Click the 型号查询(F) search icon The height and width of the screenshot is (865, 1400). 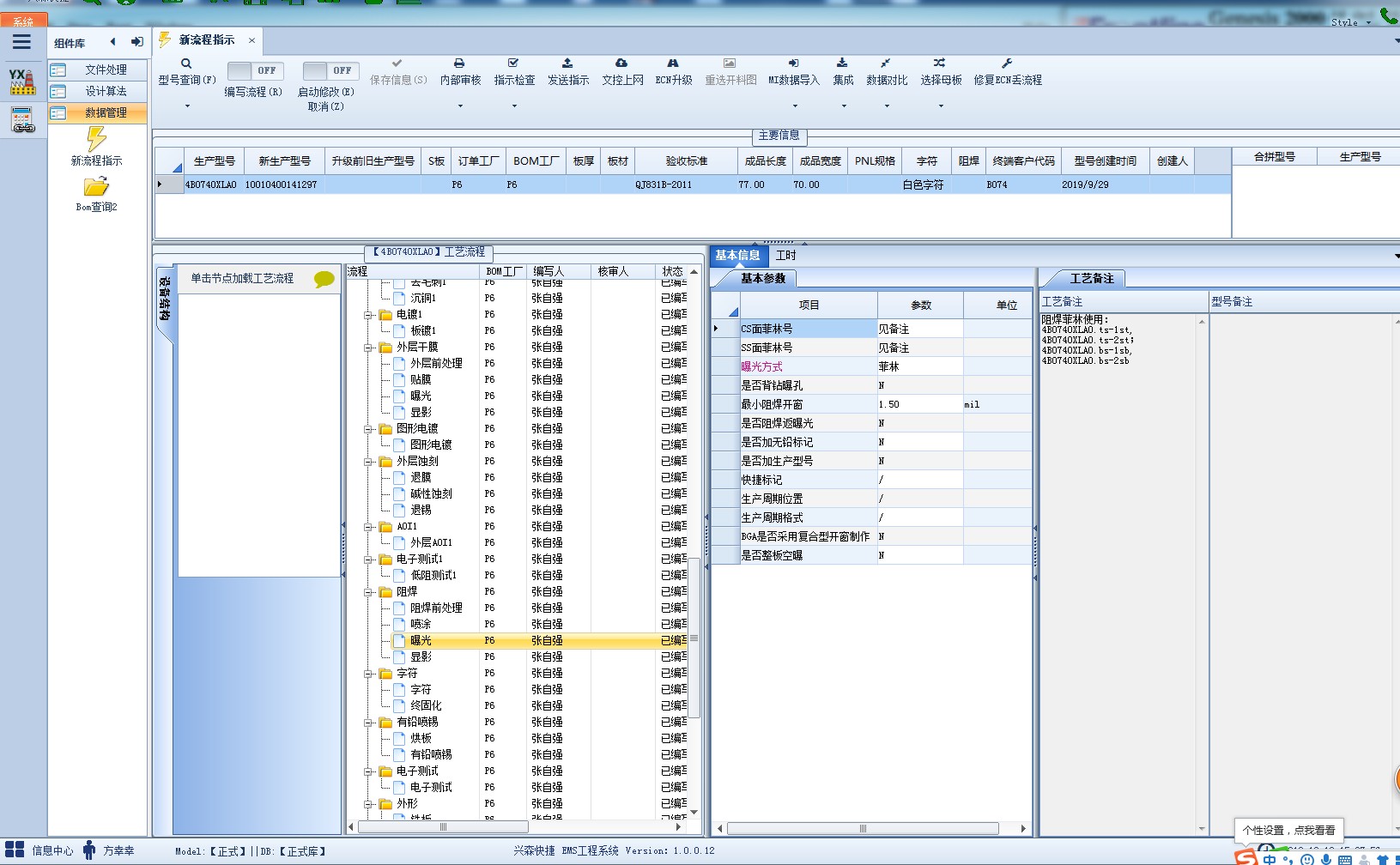pyautogui.click(x=186, y=64)
